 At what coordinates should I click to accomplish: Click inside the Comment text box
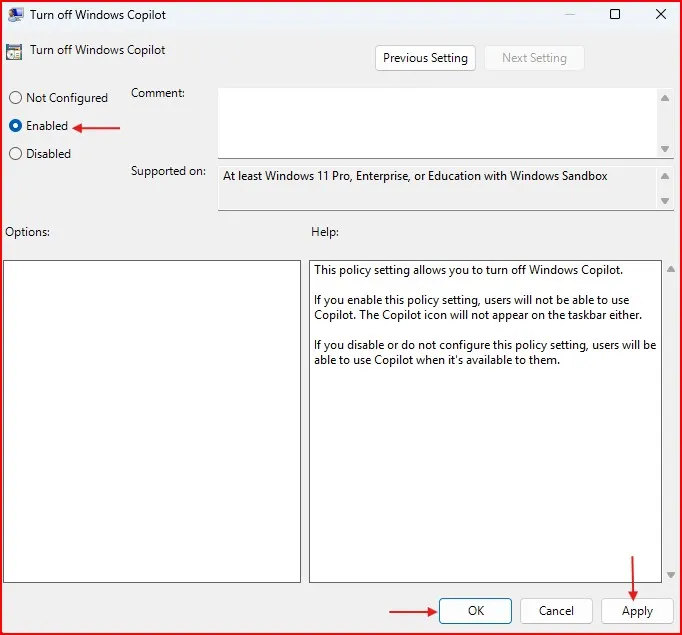pyautogui.click(x=437, y=123)
